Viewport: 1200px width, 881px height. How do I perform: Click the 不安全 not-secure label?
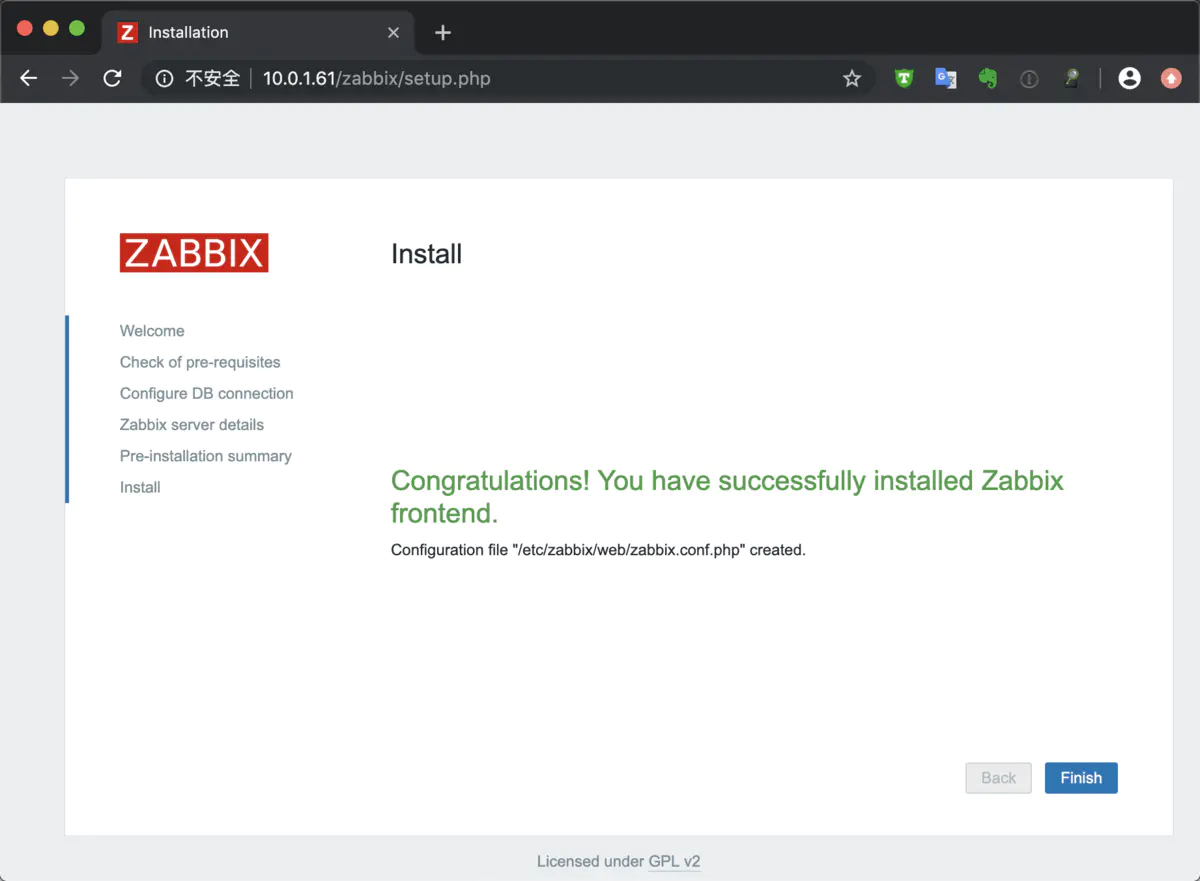[x=213, y=78]
